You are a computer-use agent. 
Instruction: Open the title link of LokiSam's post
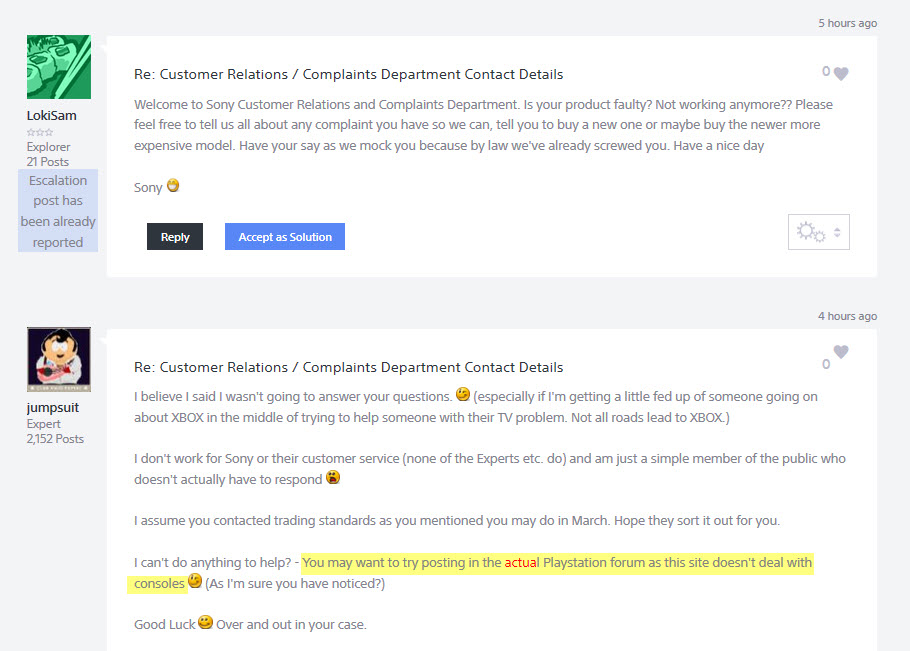pyautogui.click(x=348, y=75)
